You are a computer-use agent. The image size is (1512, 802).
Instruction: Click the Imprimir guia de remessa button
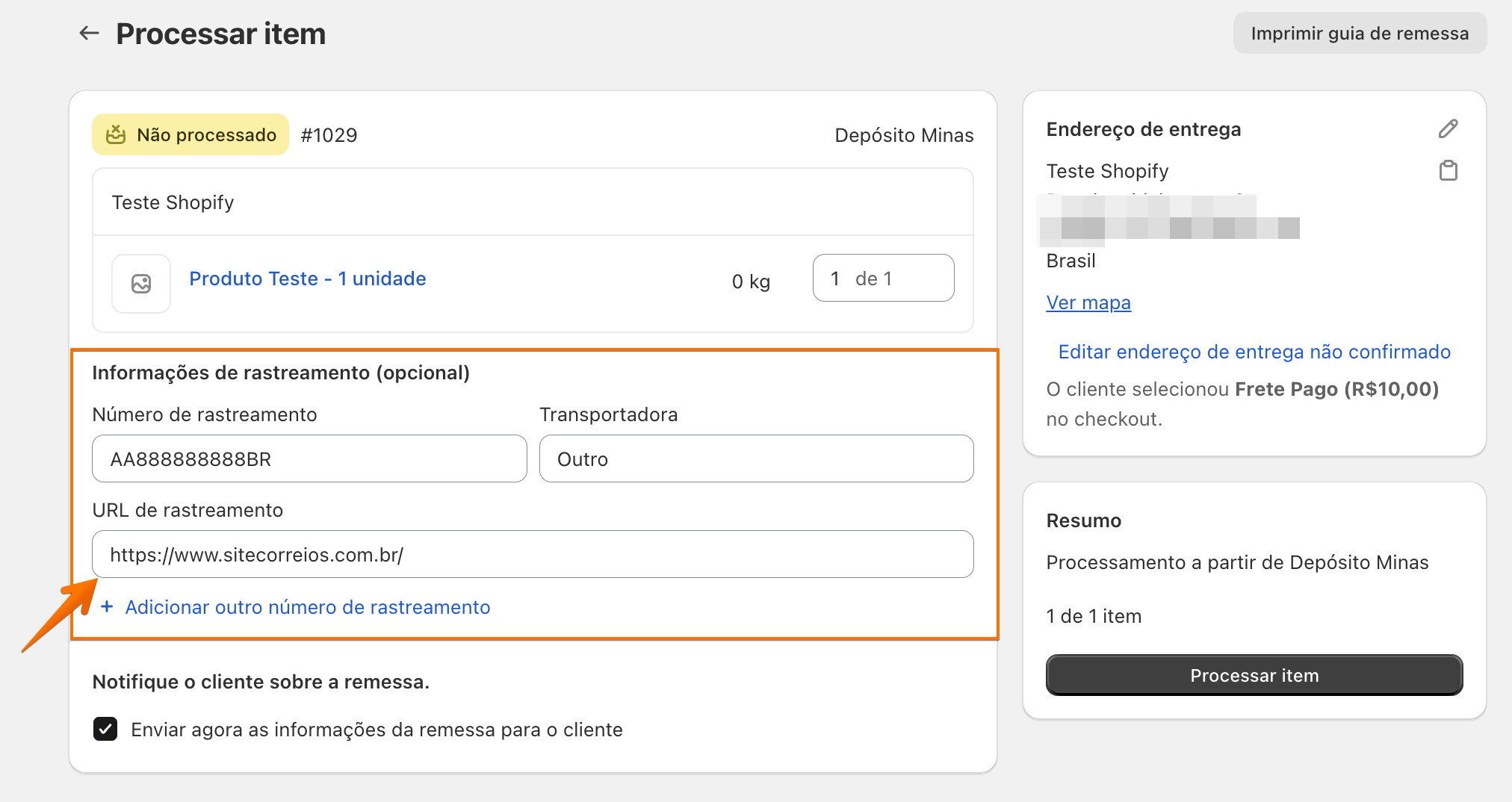coord(1360,34)
